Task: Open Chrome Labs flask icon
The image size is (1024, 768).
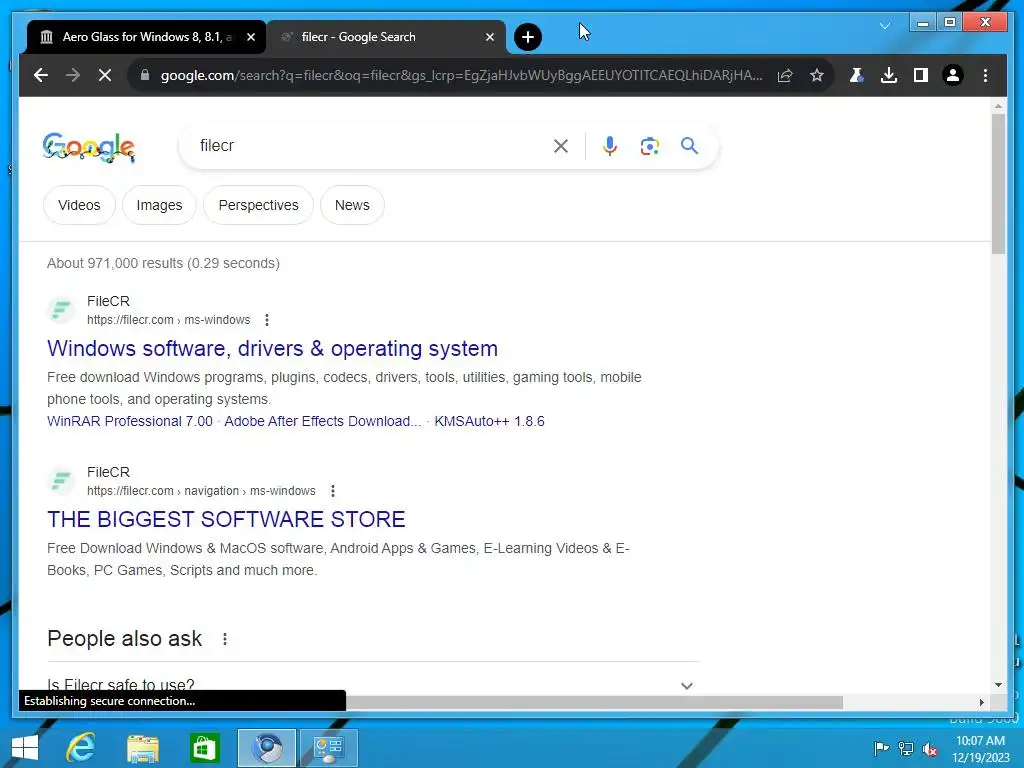Action: click(857, 75)
